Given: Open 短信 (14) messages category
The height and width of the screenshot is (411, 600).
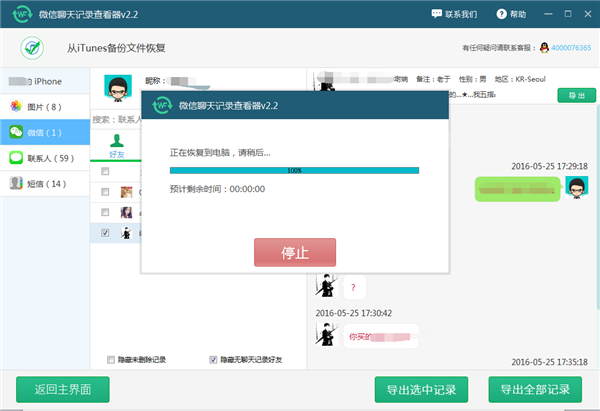Looking at the screenshot, I should (45, 184).
